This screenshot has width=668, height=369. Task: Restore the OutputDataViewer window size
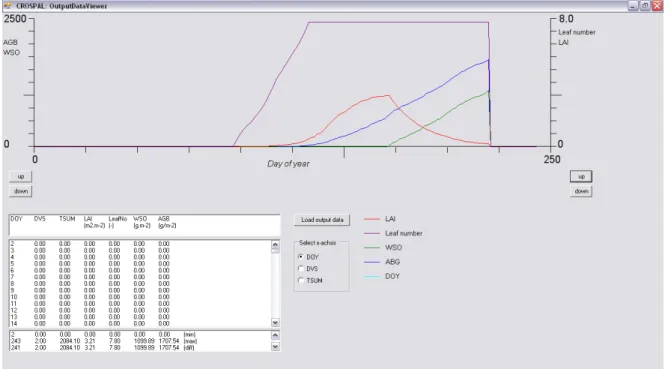pos(645,6)
